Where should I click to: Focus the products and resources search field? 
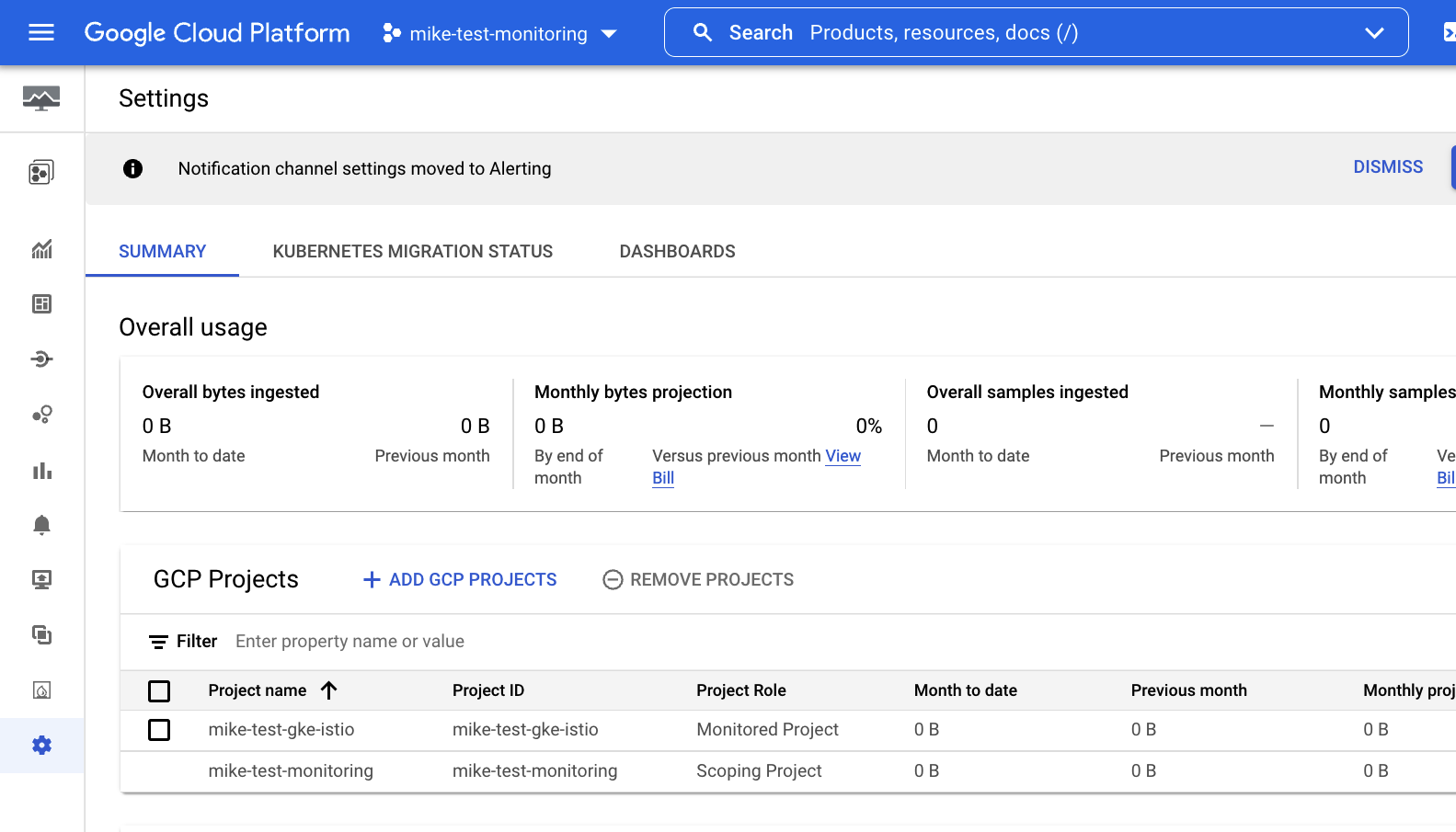coord(1037,32)
